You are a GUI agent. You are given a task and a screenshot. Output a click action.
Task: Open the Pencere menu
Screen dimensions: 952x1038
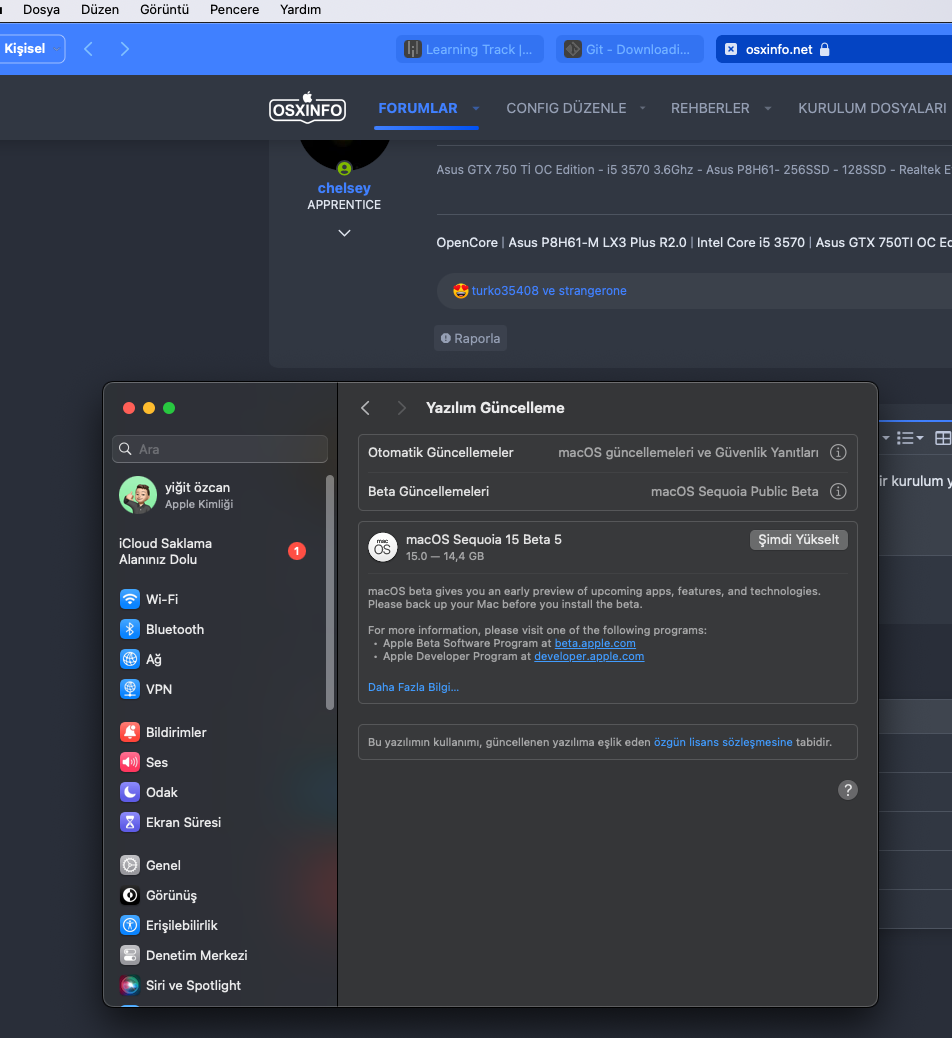tap(234, 9)
